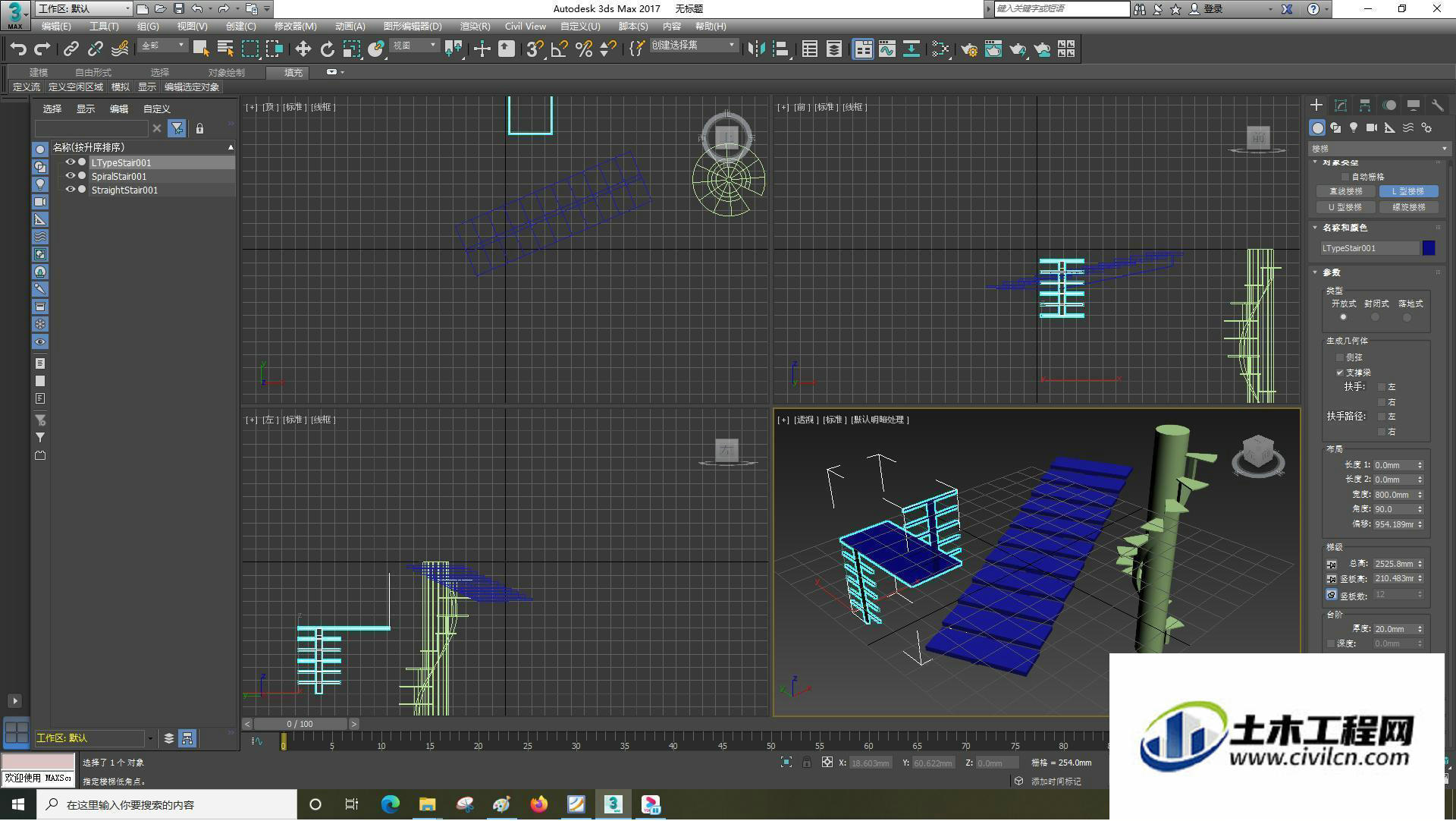Screen dimensions: 1456x821
Task: Open the 编辑(E) menu
Action: 56,27
